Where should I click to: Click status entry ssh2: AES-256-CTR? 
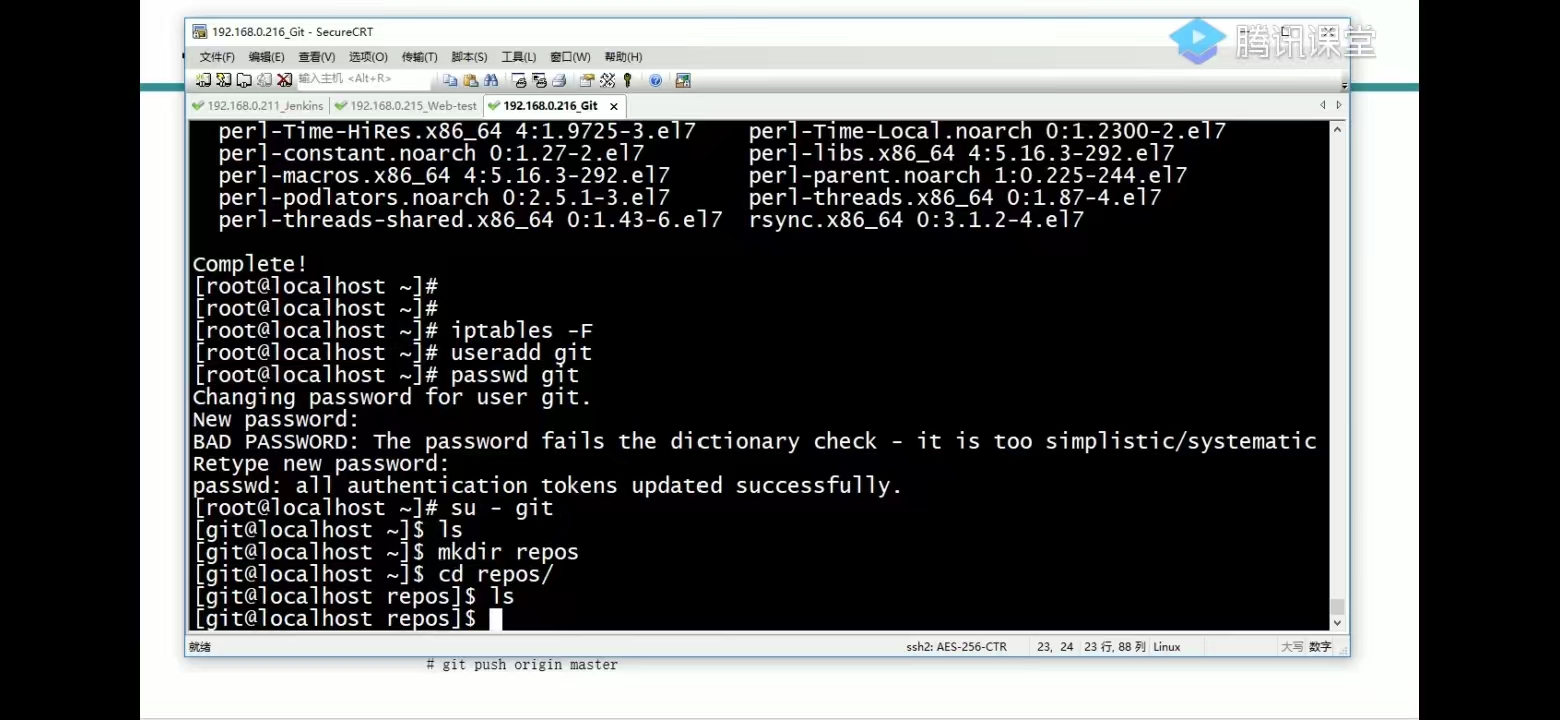(956, 647)
